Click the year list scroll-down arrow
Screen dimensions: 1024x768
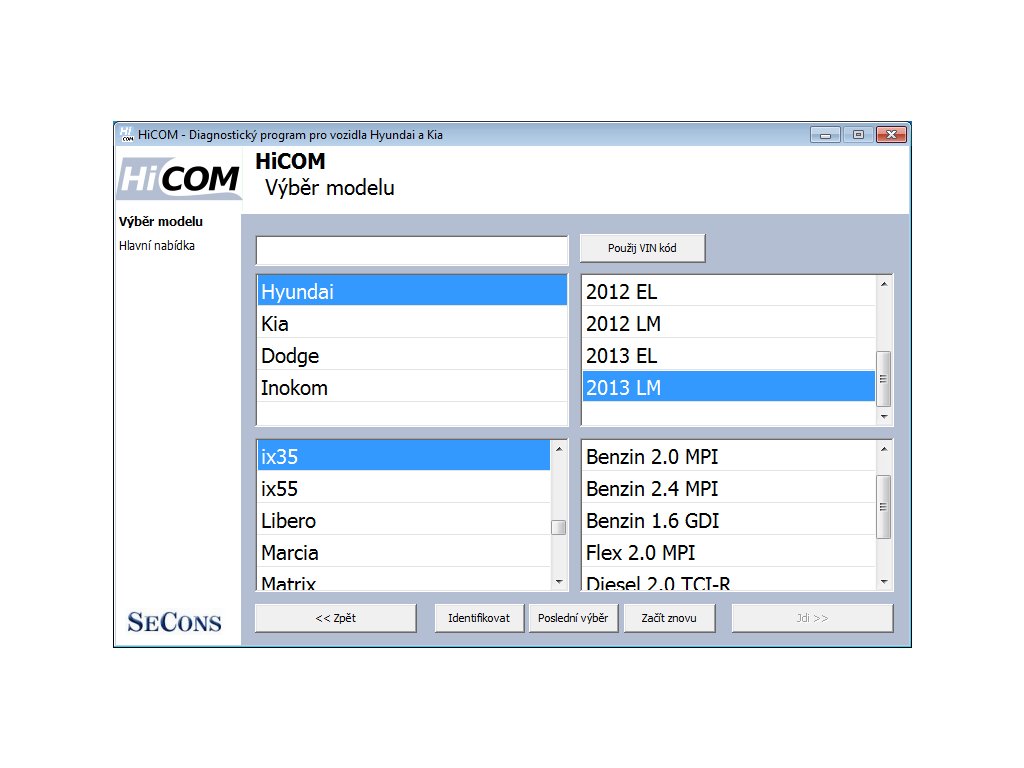coord(884,417)
